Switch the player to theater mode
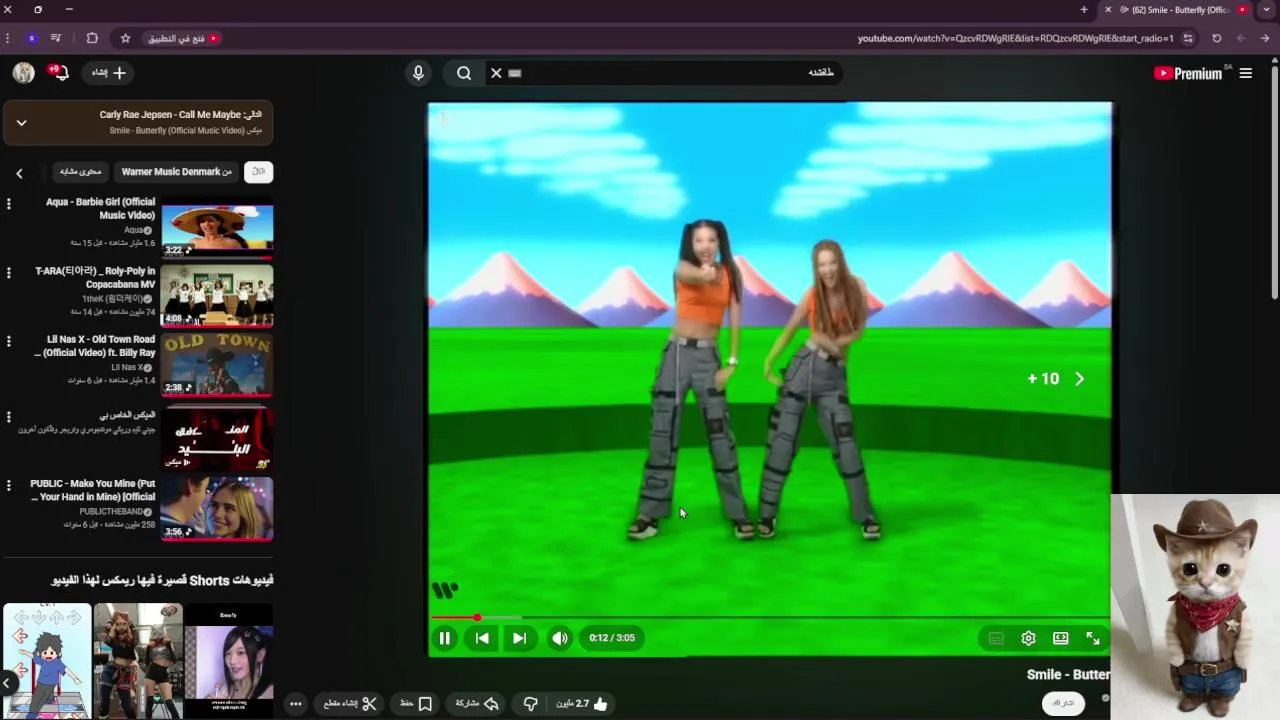 (x=1060, y=638)
